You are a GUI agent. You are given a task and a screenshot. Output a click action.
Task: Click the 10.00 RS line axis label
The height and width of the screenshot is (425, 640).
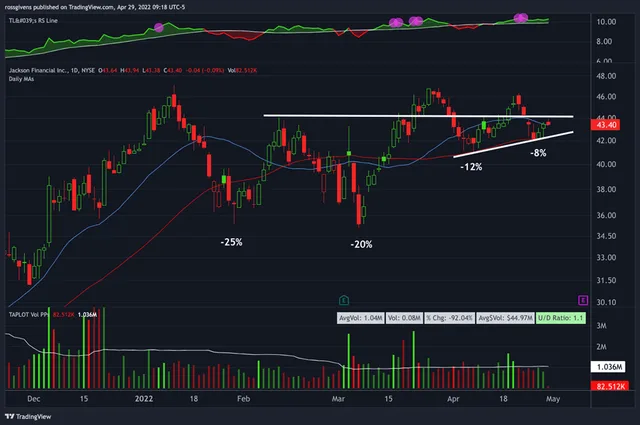pos(606,22)
